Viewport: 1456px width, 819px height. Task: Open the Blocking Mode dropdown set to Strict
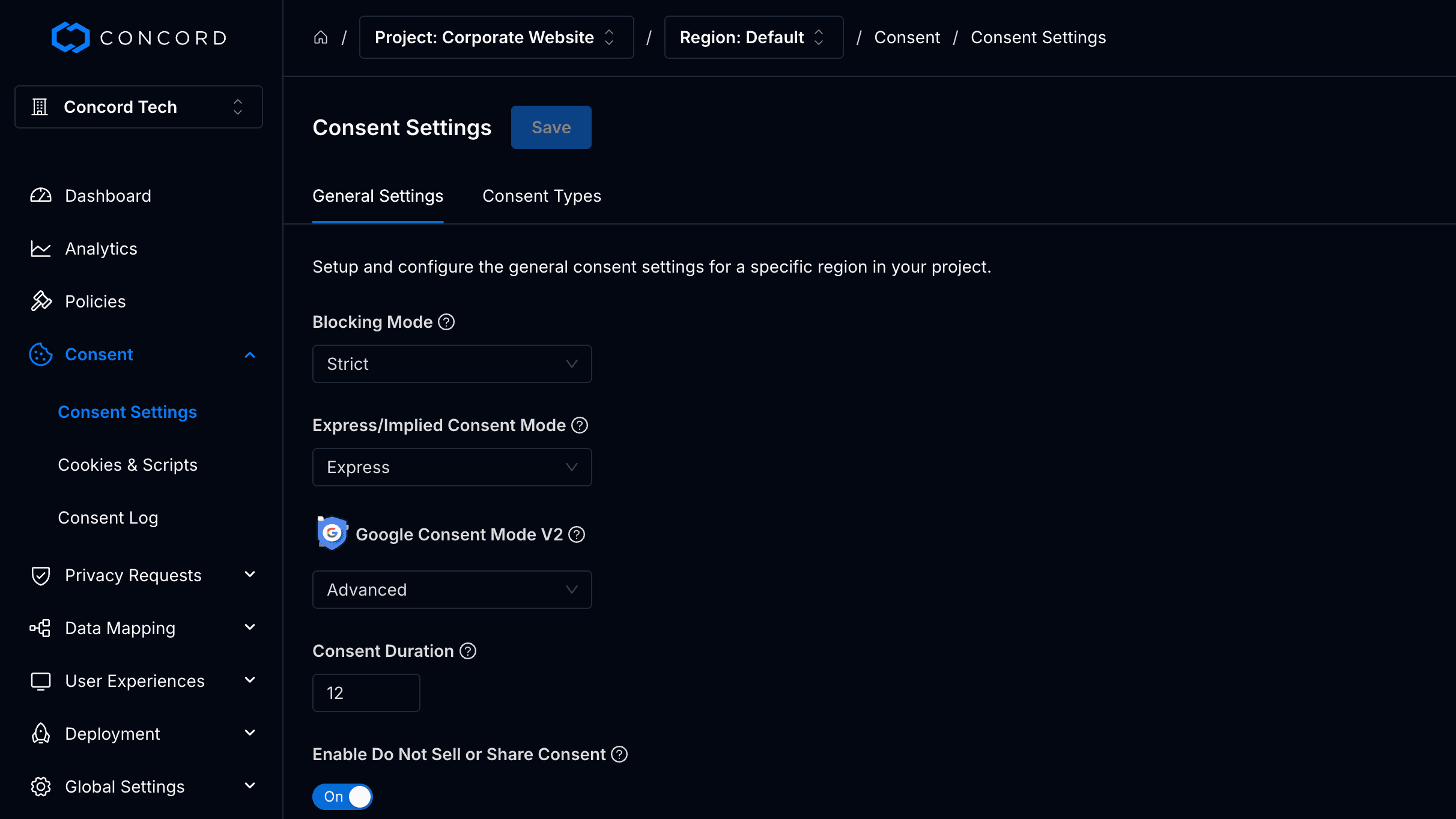click(452, 363)
